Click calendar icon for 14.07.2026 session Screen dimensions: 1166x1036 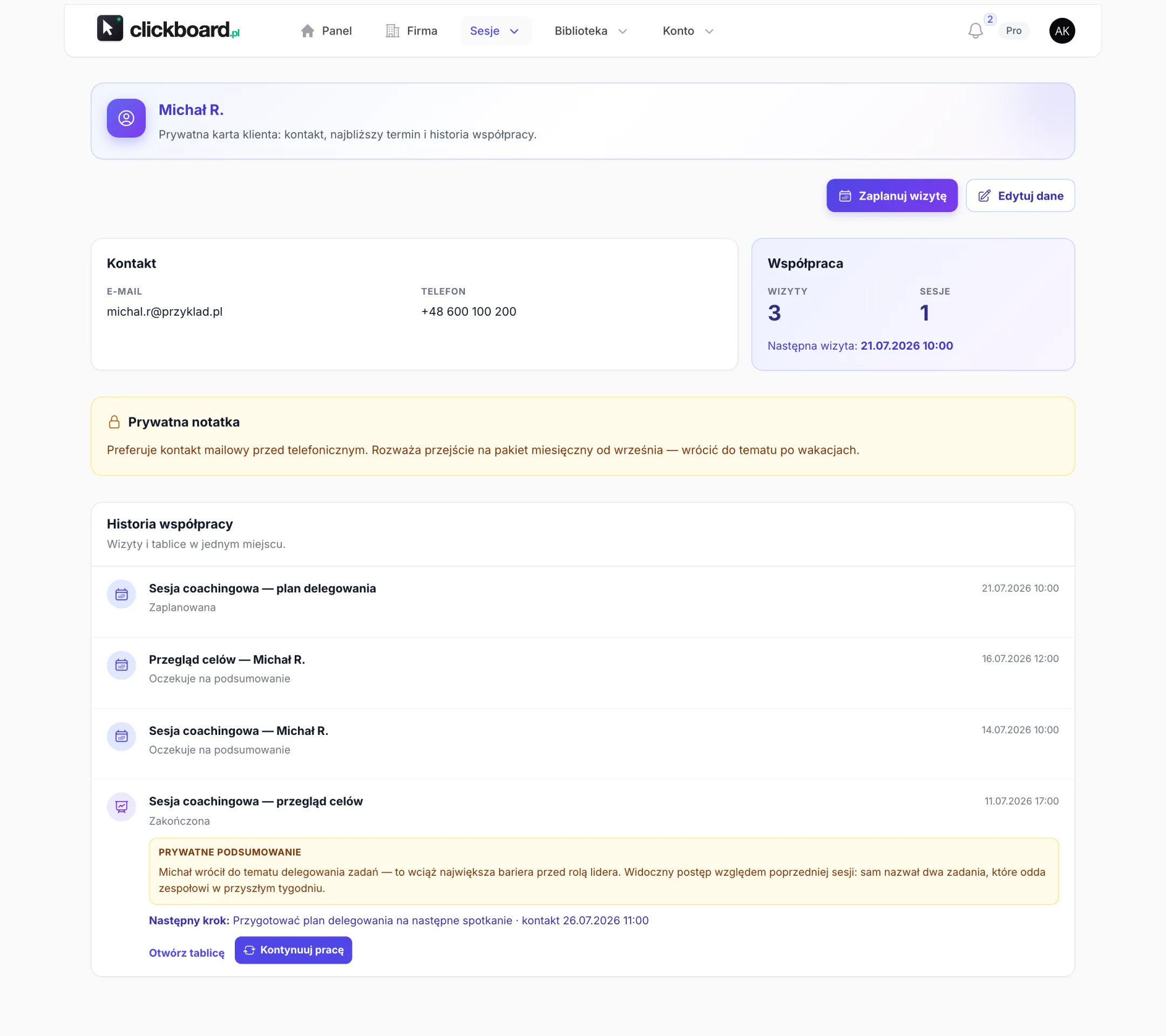(x=121, y=736)
